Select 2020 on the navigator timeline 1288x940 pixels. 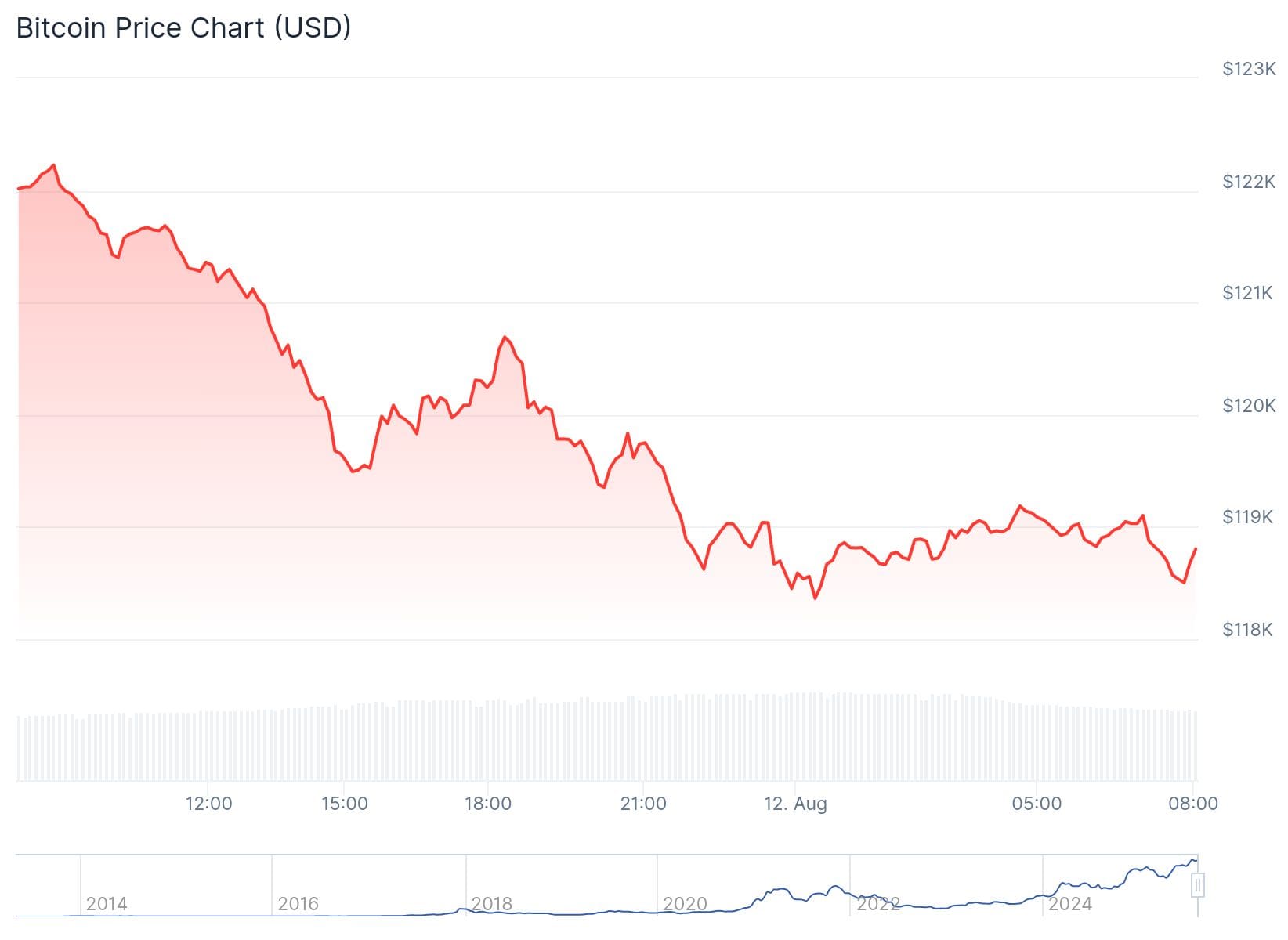[685, 904]
